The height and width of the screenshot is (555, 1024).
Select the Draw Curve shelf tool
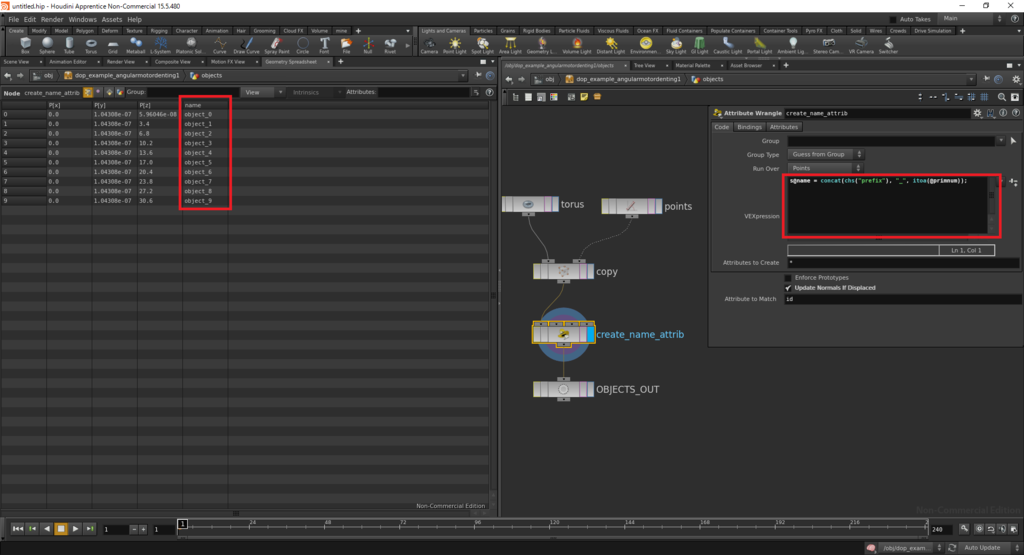point(246,45)
